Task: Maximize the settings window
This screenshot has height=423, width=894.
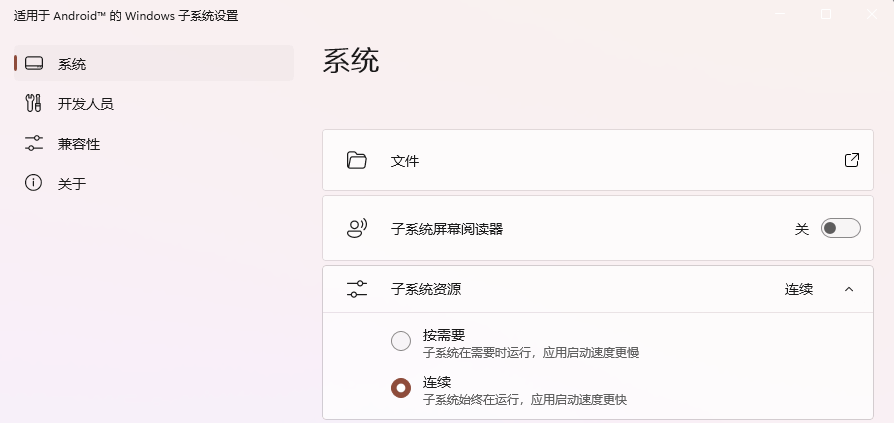Action: pos(826,15)
